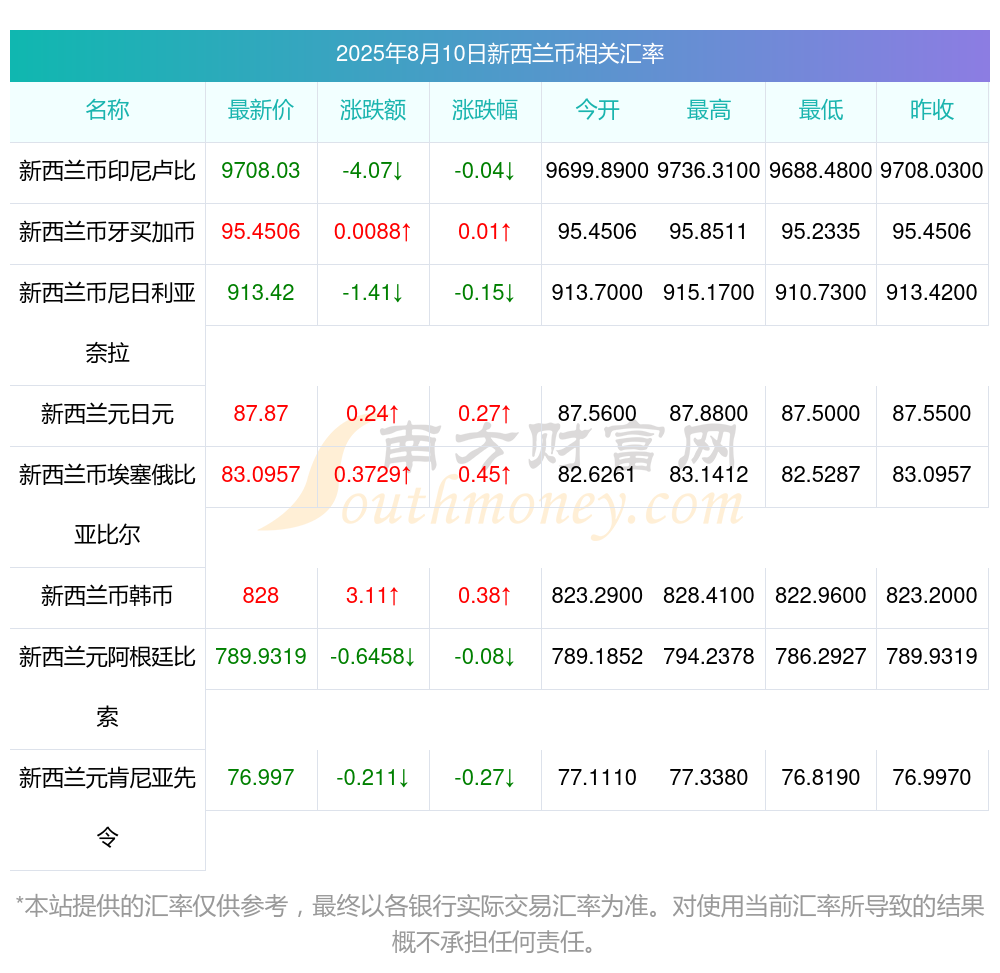1000x973 pixels.
Task: Click change percent -0.15↓
Action: tap(485, 293)
